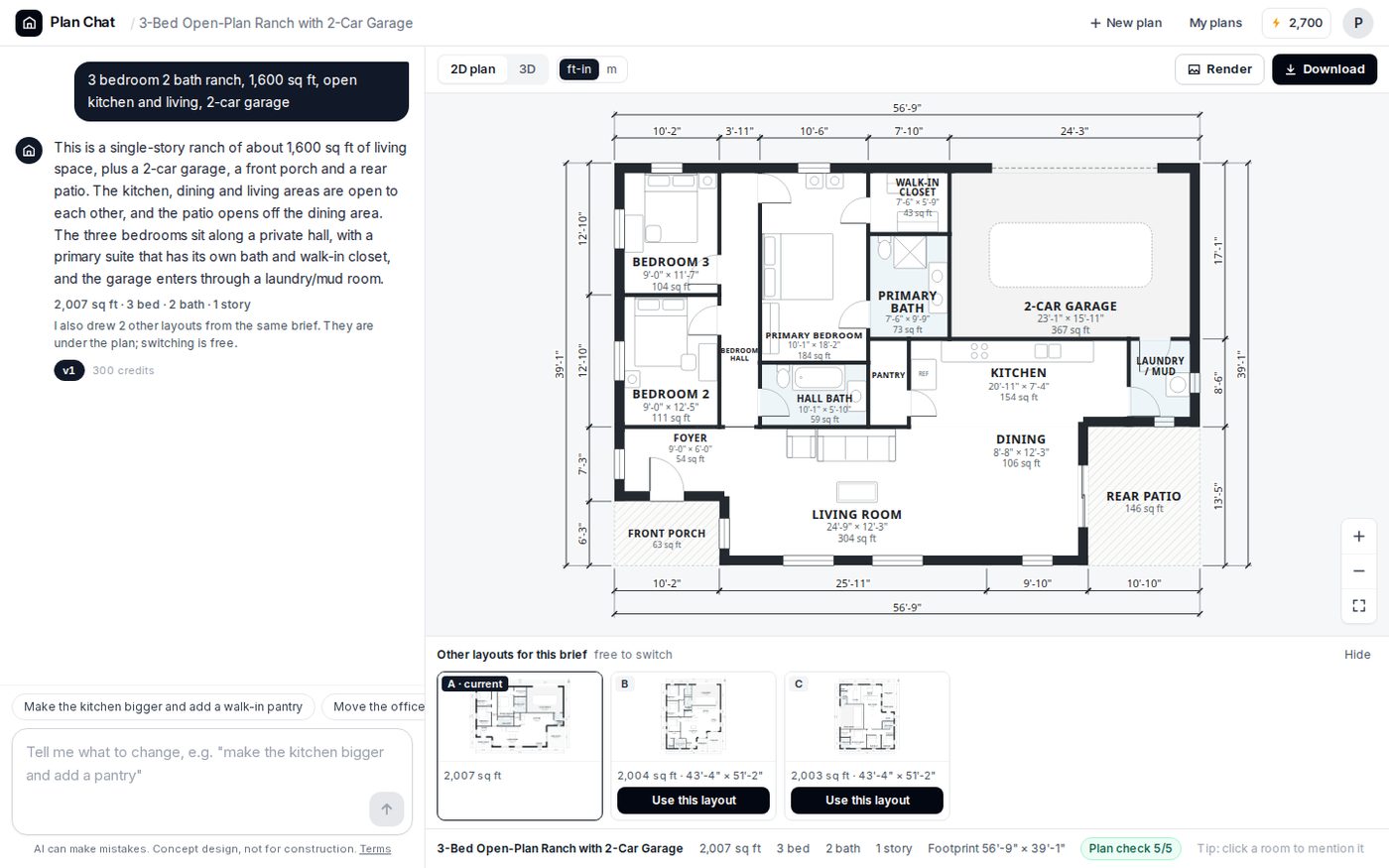This screenshot has width=1389, height=868.
Task: Use layout C via its button
Action: (x=867, y=801)
